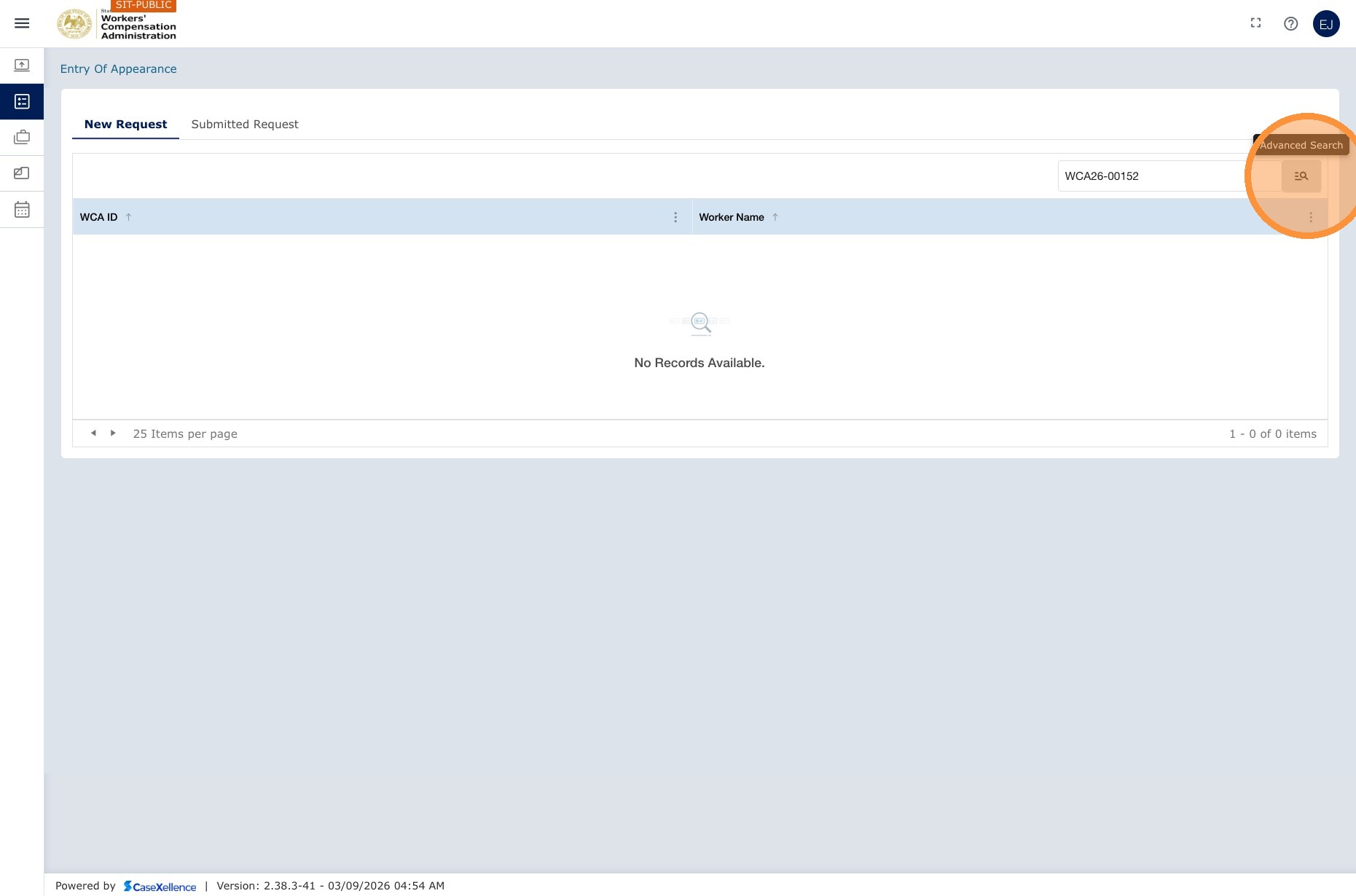Open the 25 Items per page selector

click(x=185, y=433)
